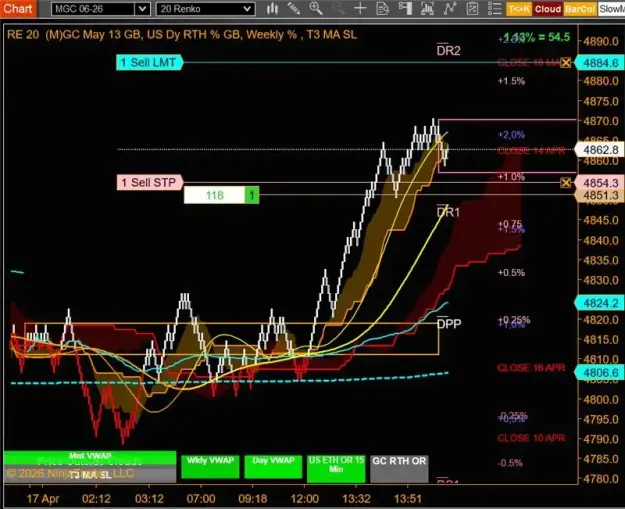Activate the zoom in magnifier tool
Viewport: 625px width, 509px height.
[316, 8]
